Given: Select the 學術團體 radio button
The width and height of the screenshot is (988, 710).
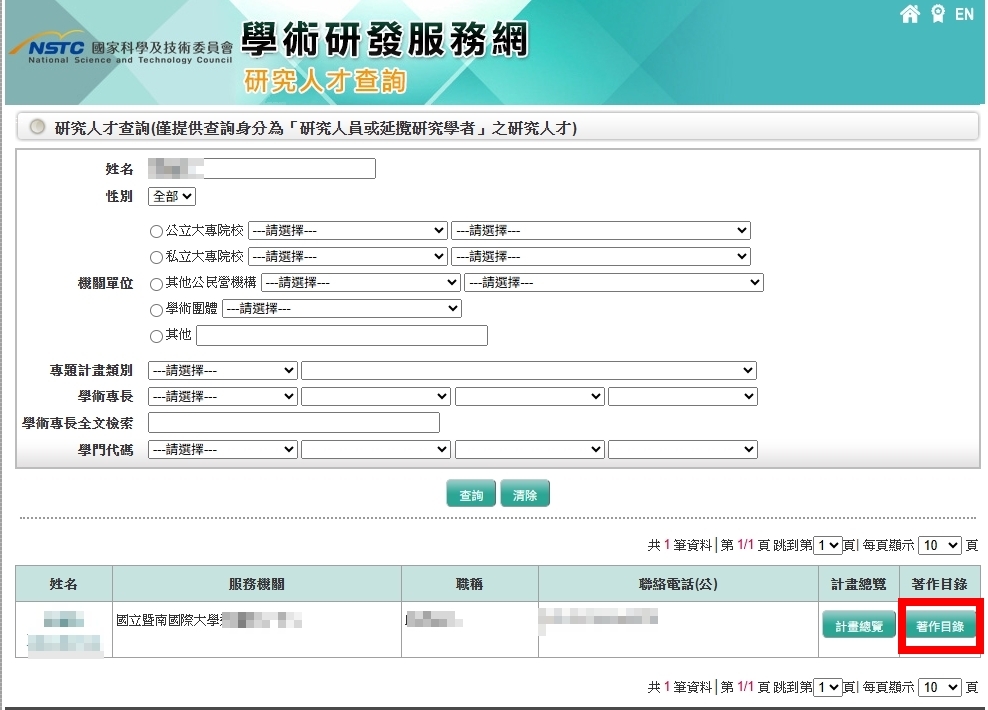Looking at the screenshot, I should [x=156, y=309].
